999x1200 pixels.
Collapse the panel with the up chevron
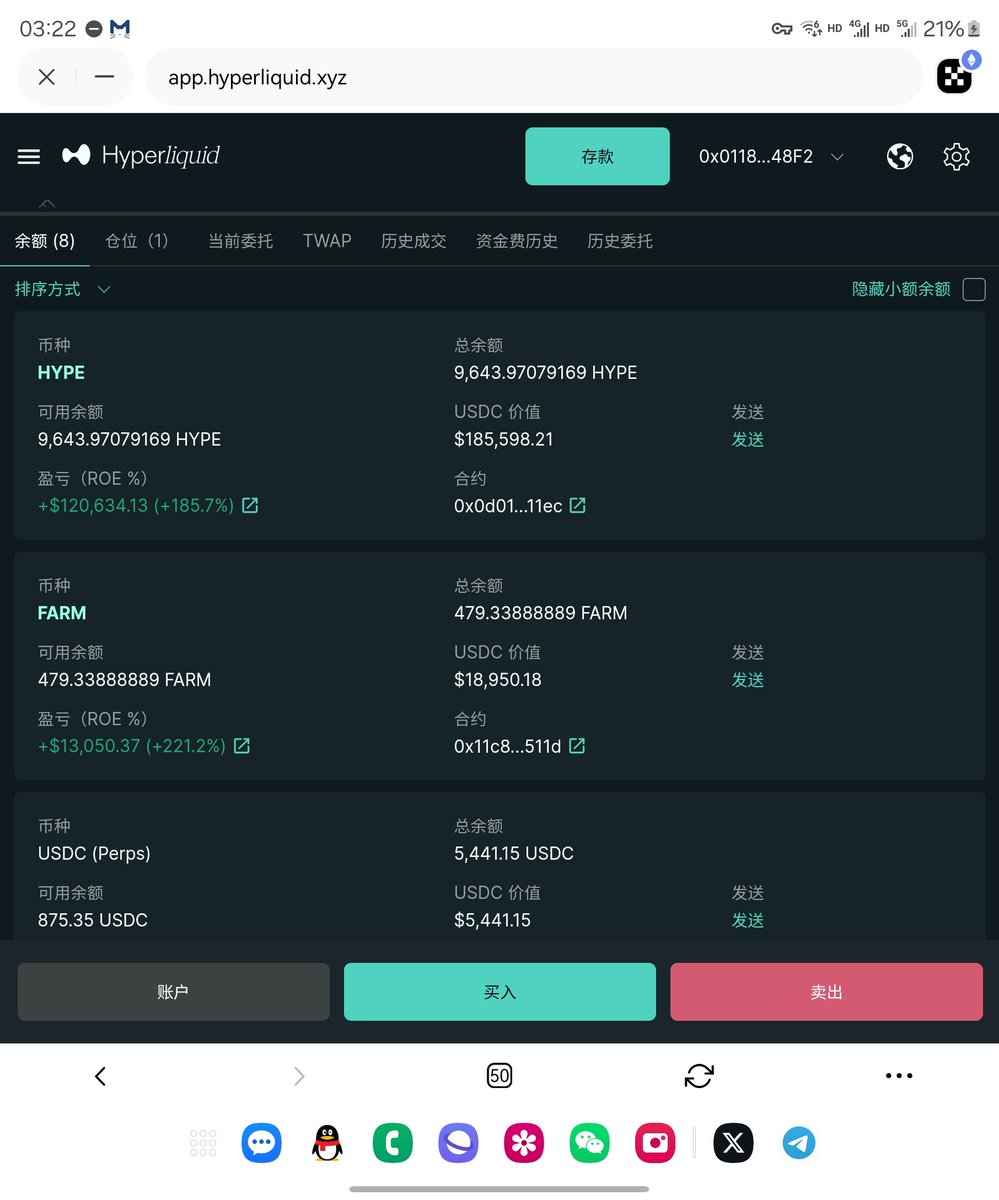pyautogui.click(x=47, y=204)
